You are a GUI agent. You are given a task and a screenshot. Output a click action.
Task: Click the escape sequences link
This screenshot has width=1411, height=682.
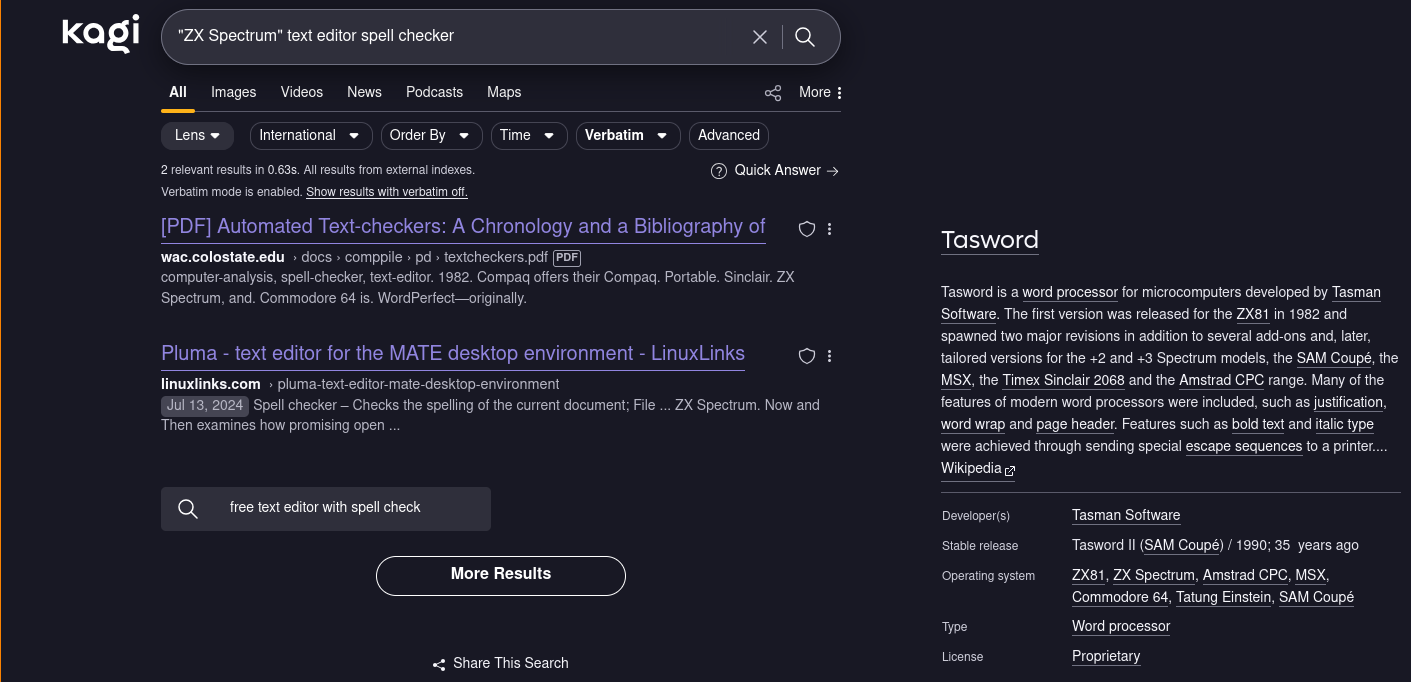tap(1244, 447)
